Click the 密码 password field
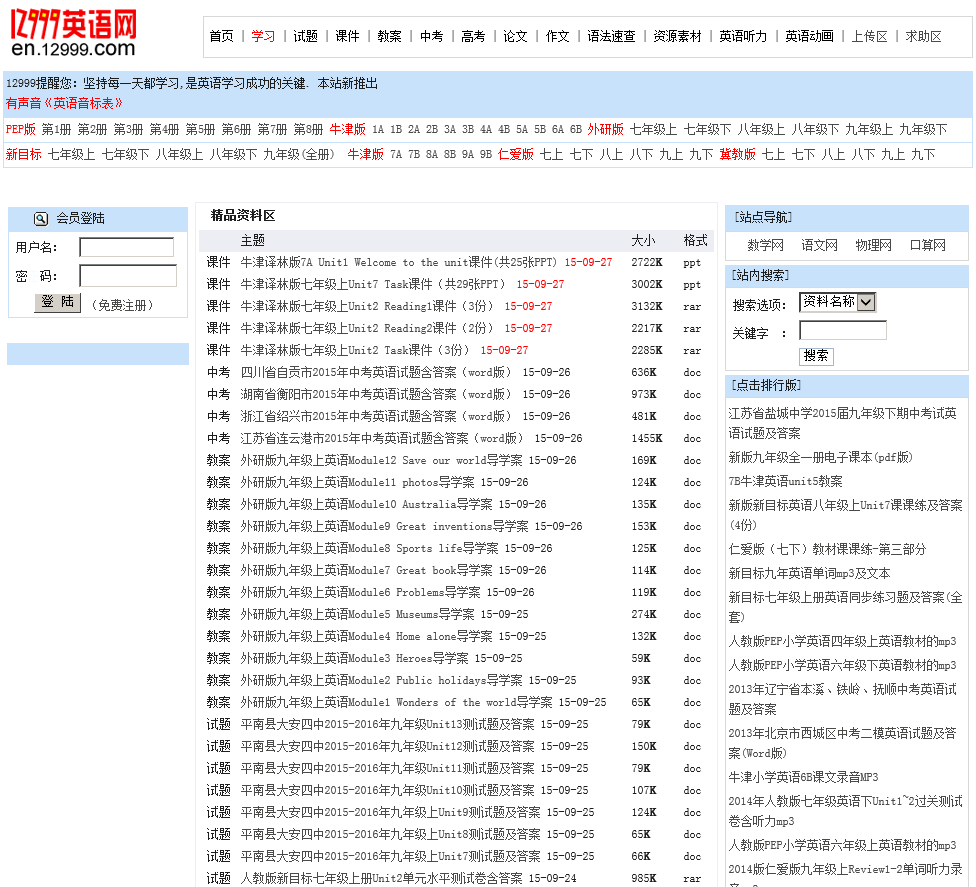Screen dimensions: 976x887 (x=128, y=276)
